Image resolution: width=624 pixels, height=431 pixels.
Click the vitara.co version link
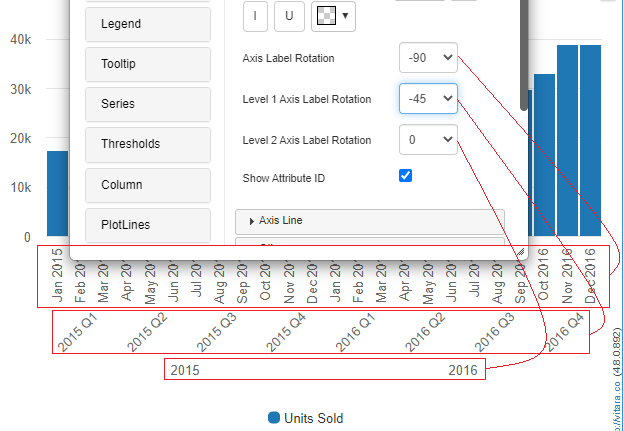pos(617,382)
